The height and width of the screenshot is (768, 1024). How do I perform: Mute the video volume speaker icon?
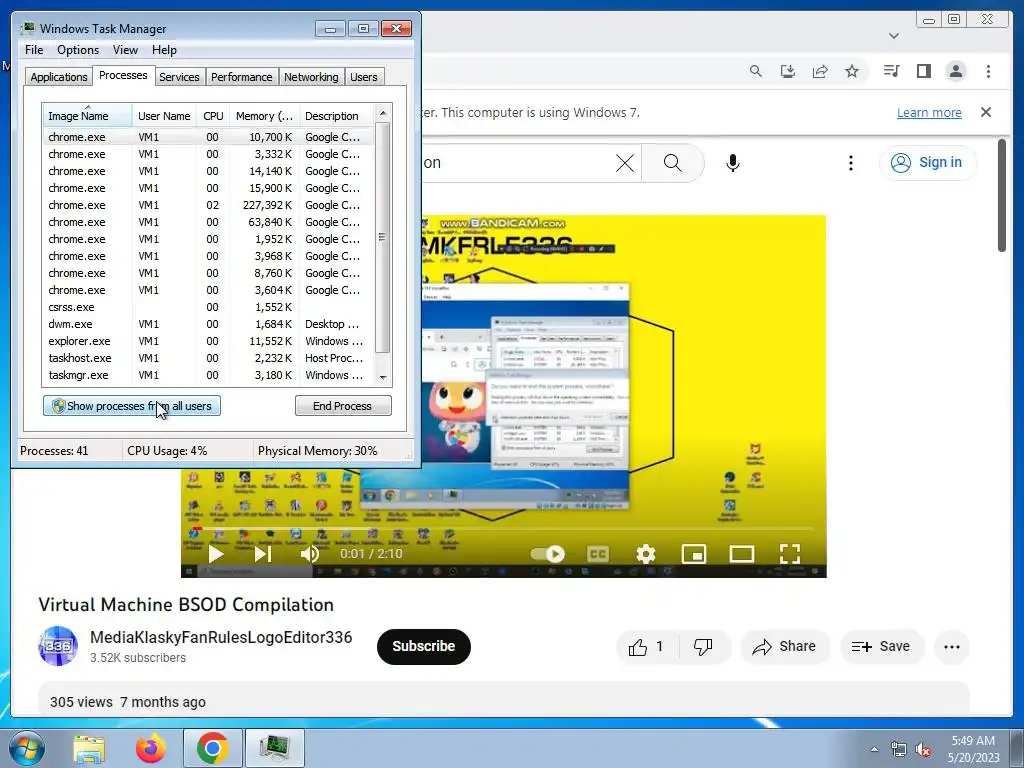click(x=310, y=554)
